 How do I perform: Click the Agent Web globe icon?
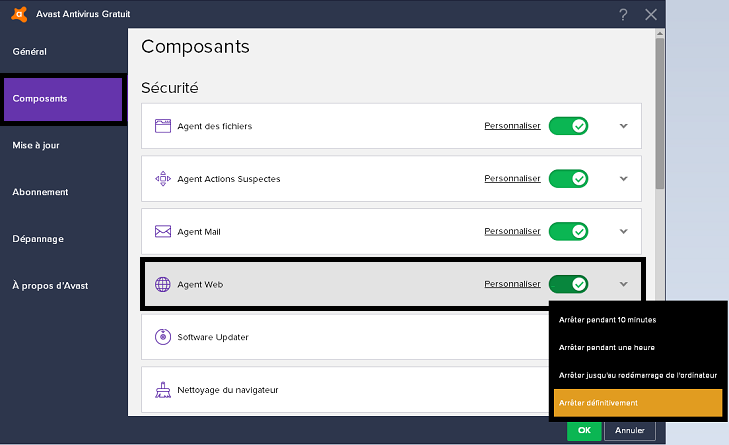[163, 284]
